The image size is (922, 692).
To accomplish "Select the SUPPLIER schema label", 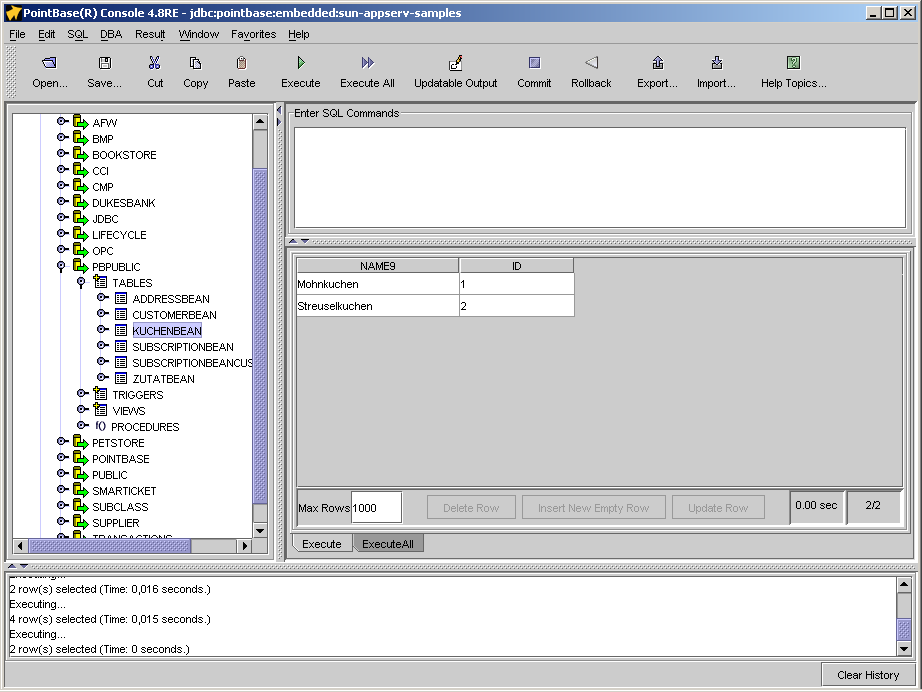I will (x=116, y=523).
